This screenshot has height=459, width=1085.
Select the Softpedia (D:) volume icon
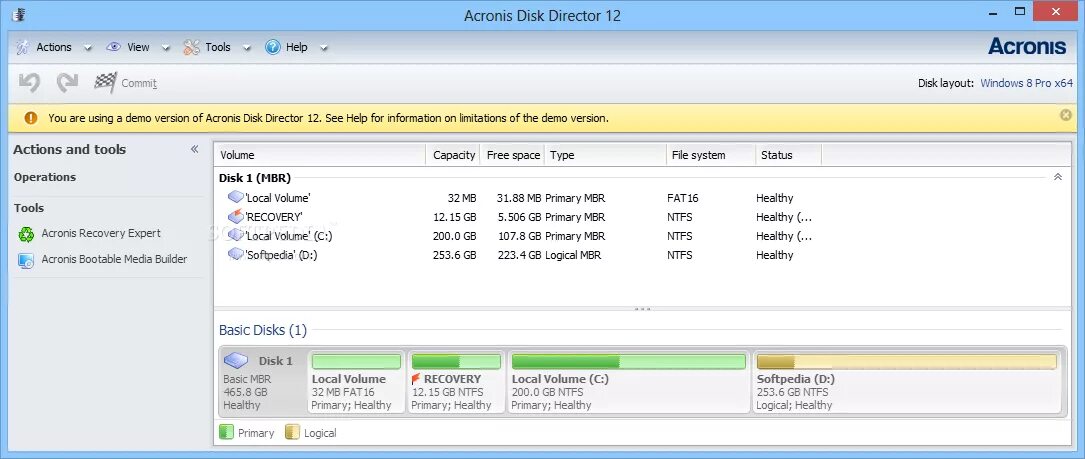(236, 255)
